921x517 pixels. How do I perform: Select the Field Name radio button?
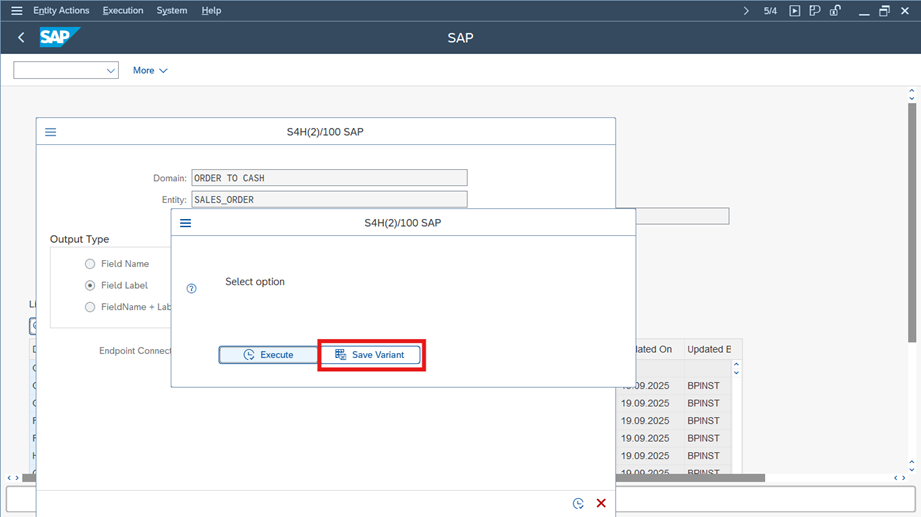90,264
